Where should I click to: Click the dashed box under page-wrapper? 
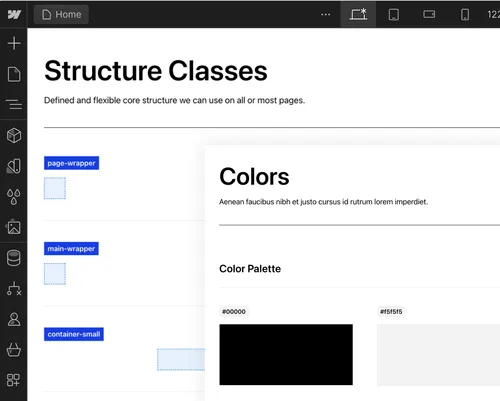tap(55, 188)
